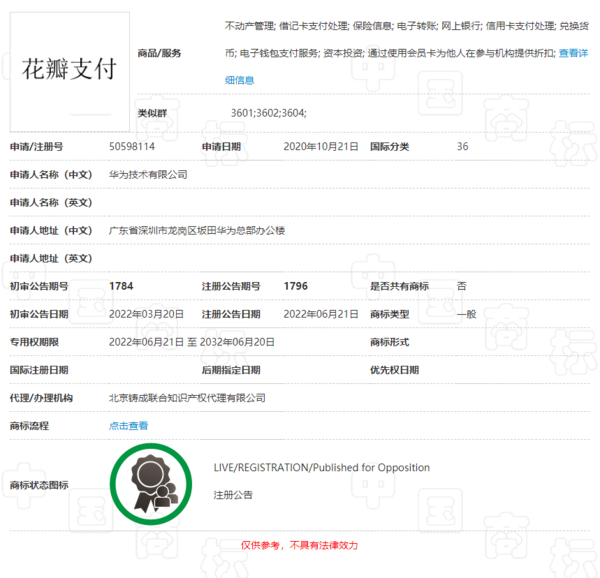The image size is (600, 578).
Task: Click agency name 北京铸成联合知识产权代理有限公司
Action: (187, 398)
